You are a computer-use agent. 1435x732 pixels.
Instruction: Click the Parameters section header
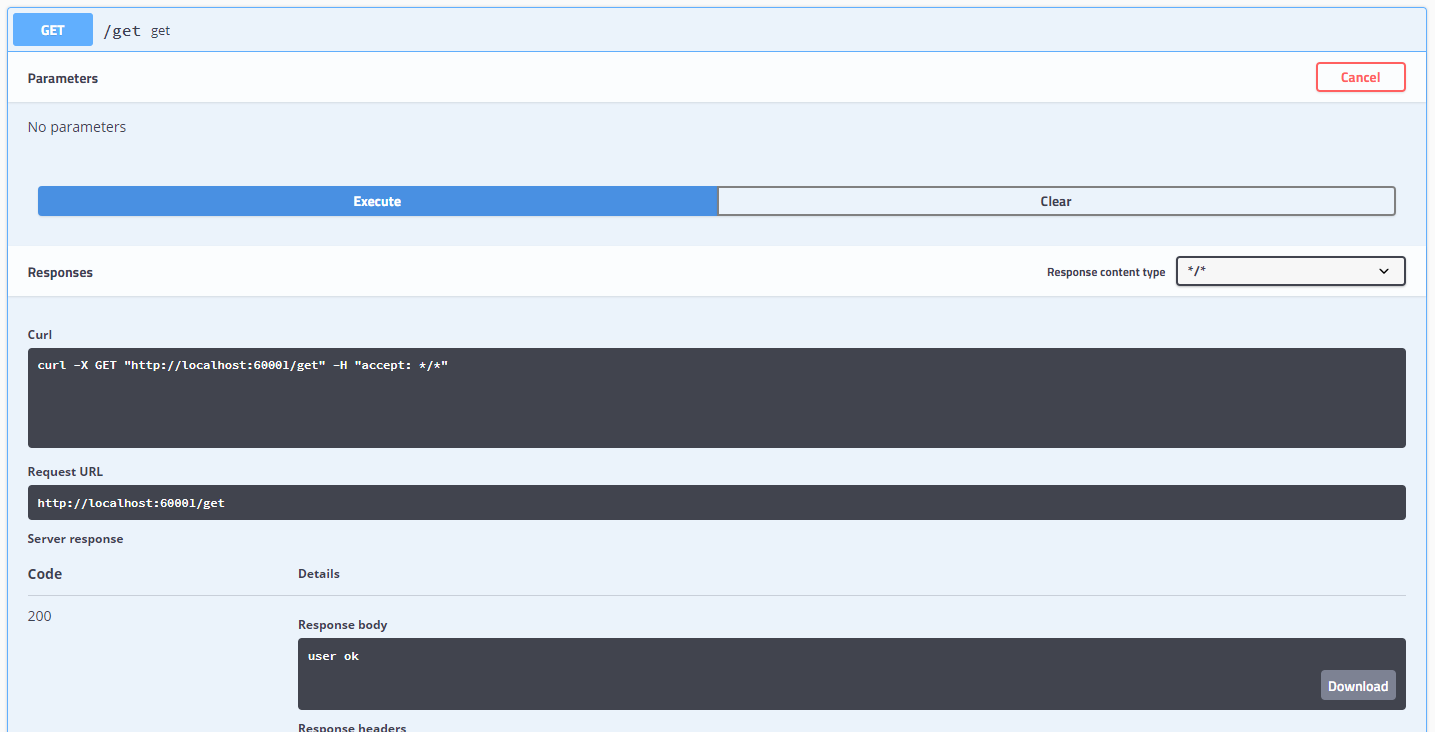tap(62, 77)
